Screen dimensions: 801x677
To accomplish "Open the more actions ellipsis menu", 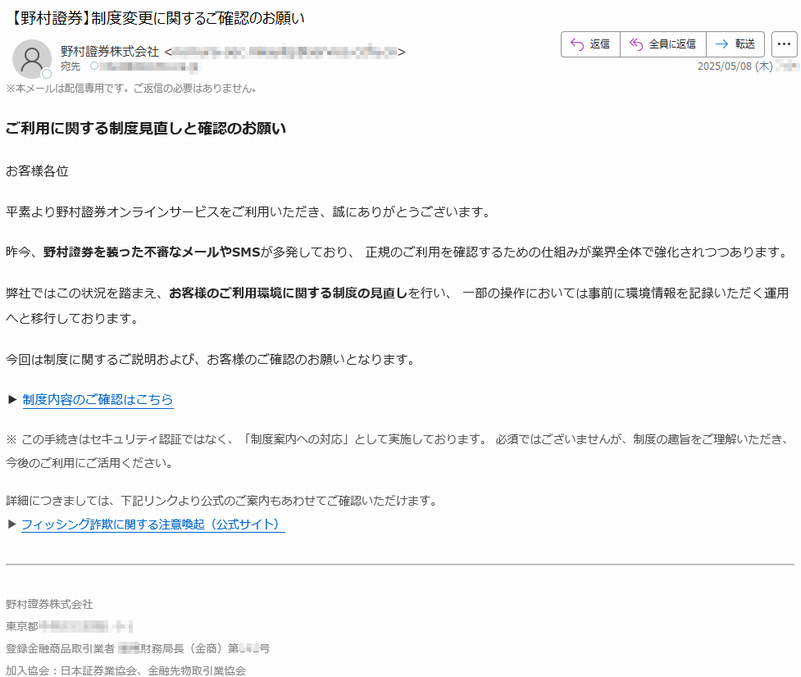I will pos(784,44).
